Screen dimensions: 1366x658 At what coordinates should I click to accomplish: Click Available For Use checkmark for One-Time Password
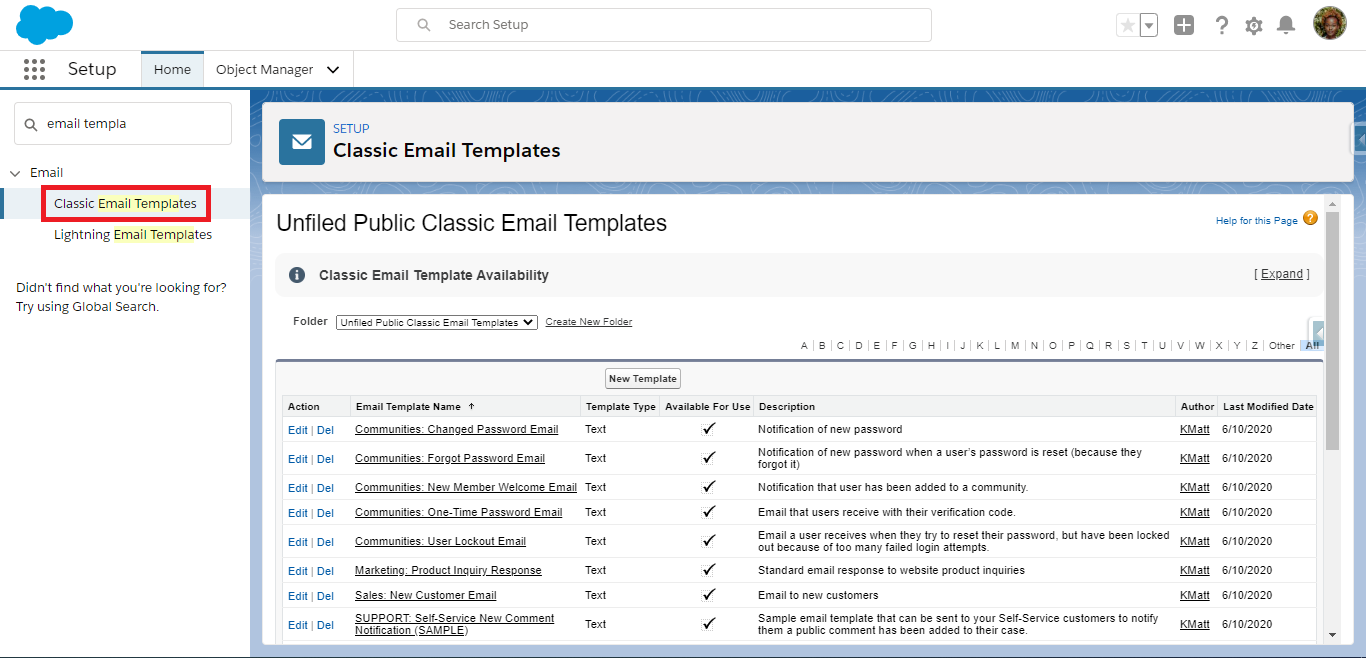pos(708,512)
